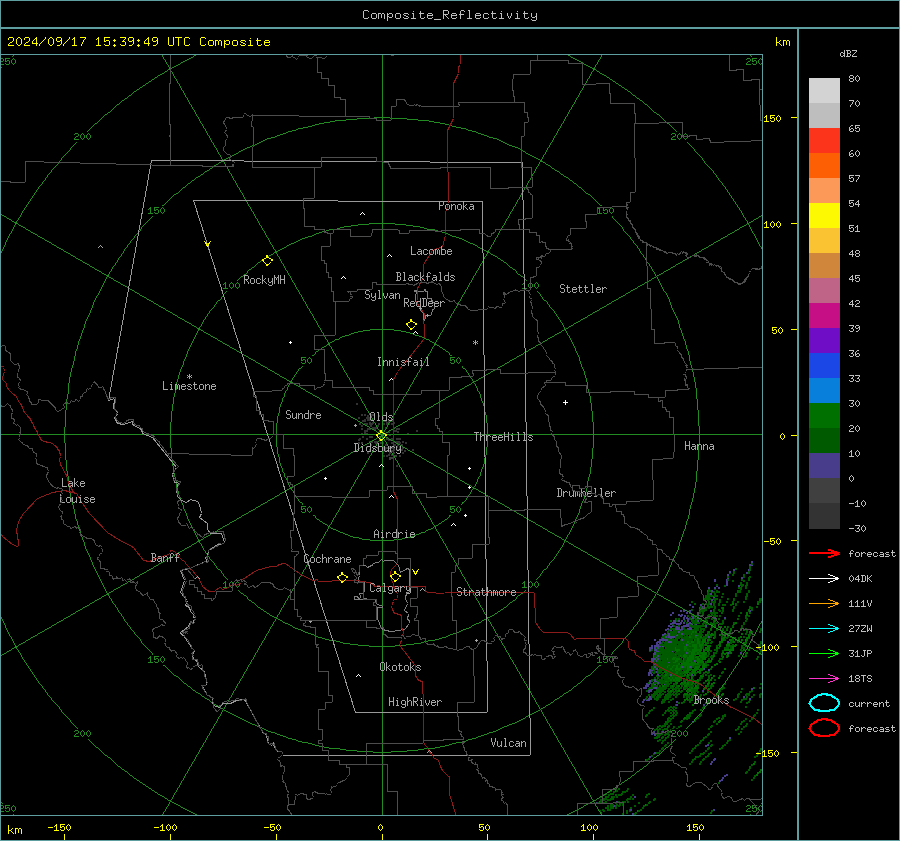Select the bright green 20-30 dBZ swatch

824,416
